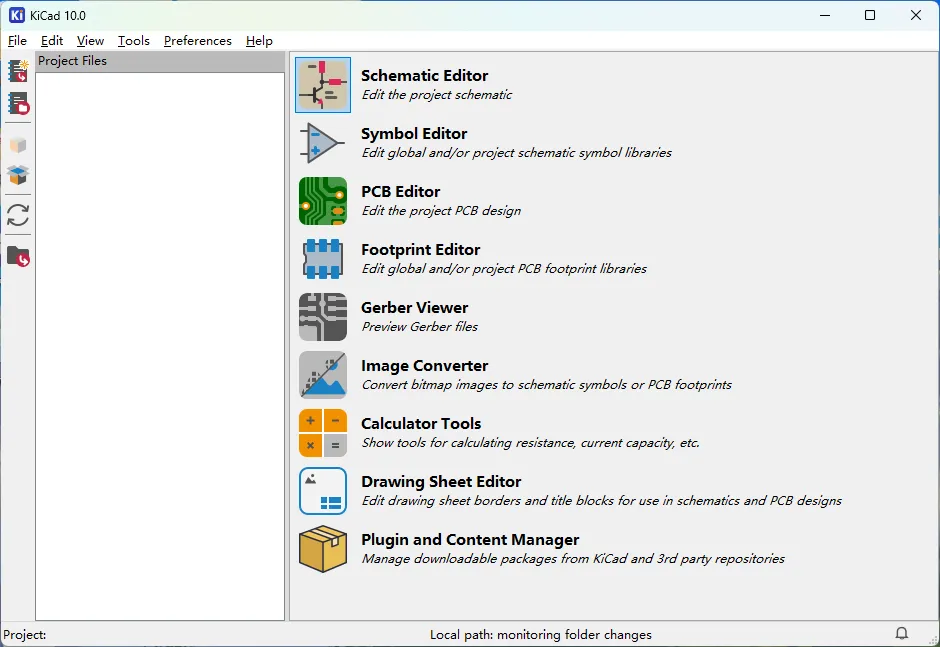Click the Project Files panel header
The image size is (940, 647).
tap(159, 61)
